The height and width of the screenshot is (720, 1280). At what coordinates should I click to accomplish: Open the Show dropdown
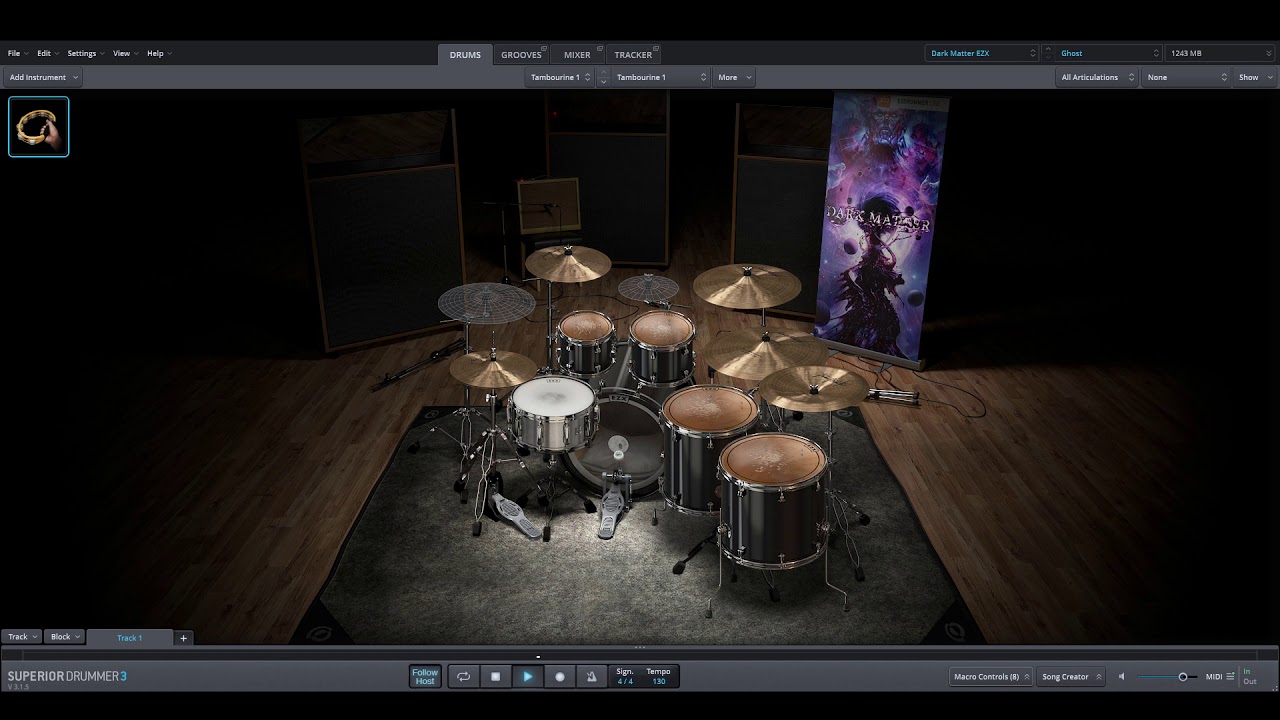[1255, 77]
